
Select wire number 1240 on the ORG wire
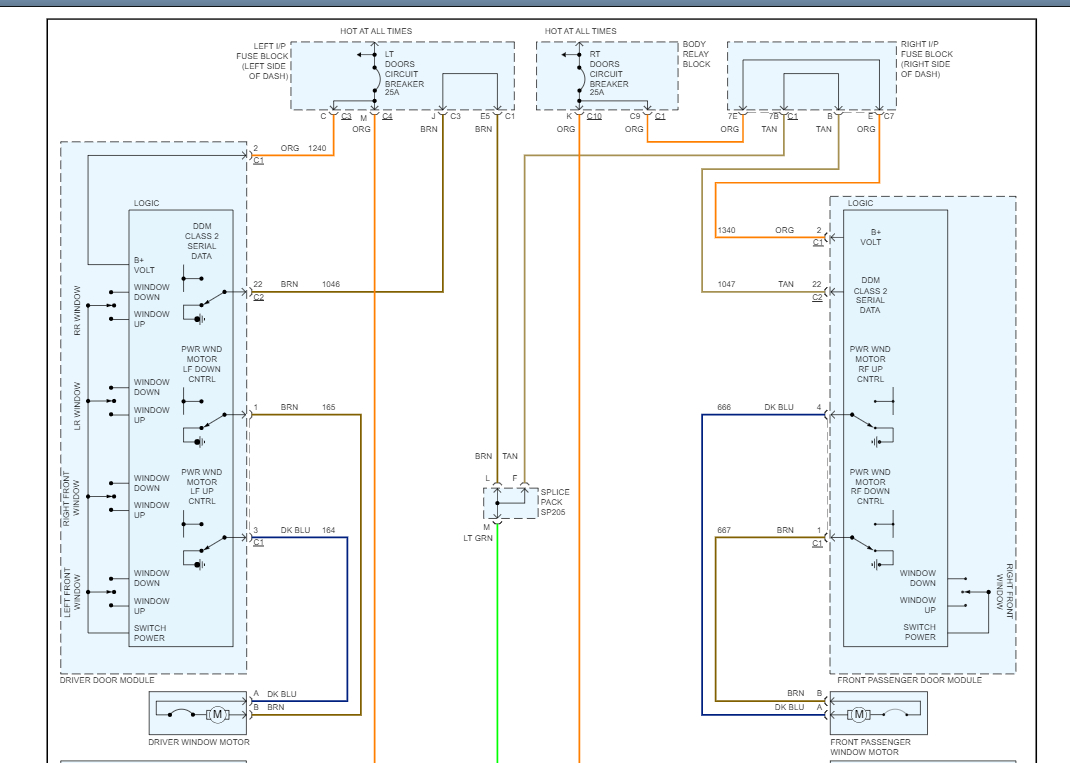pyautogui.click(x=317, y=148)
